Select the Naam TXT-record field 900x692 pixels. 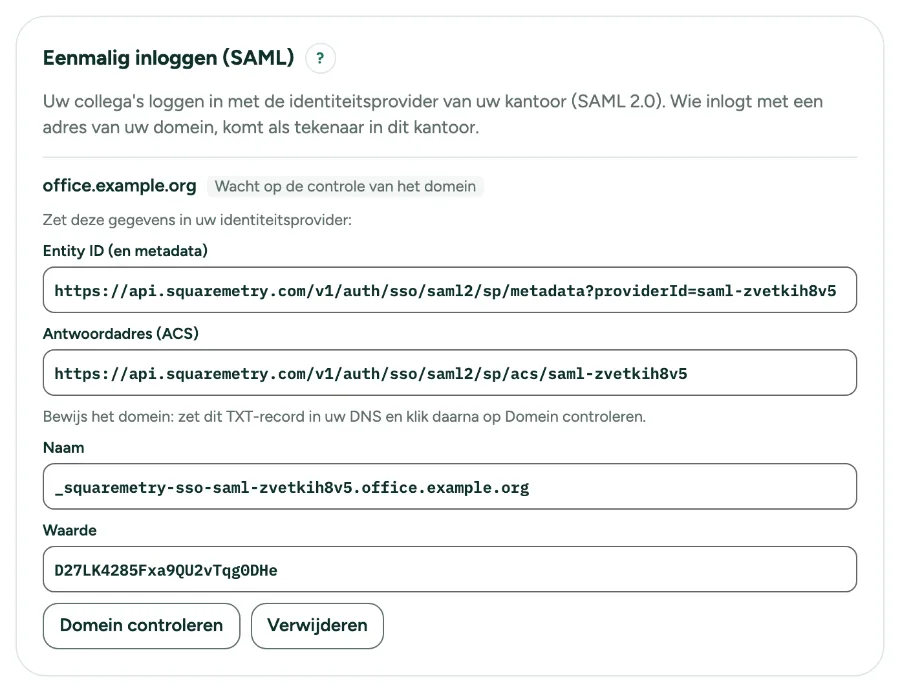coord(450,487)
